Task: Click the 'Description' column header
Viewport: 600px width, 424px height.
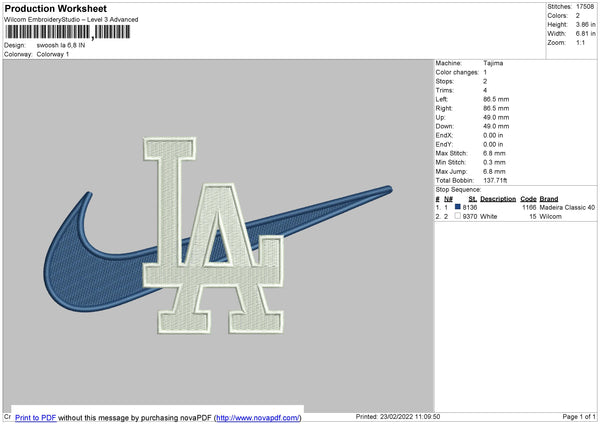Action: tap(498, 199)
